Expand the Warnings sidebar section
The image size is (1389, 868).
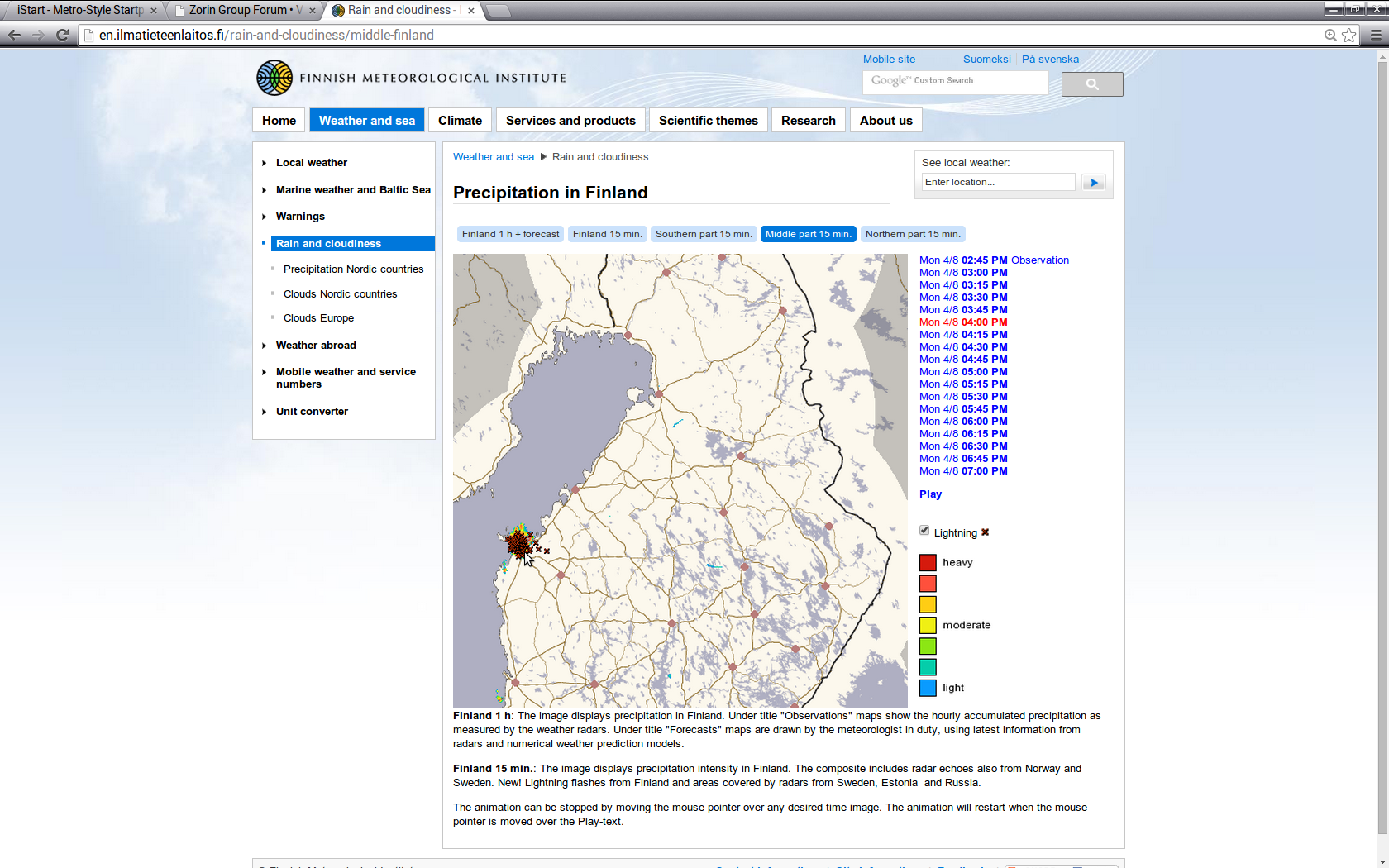pos(300,217)
